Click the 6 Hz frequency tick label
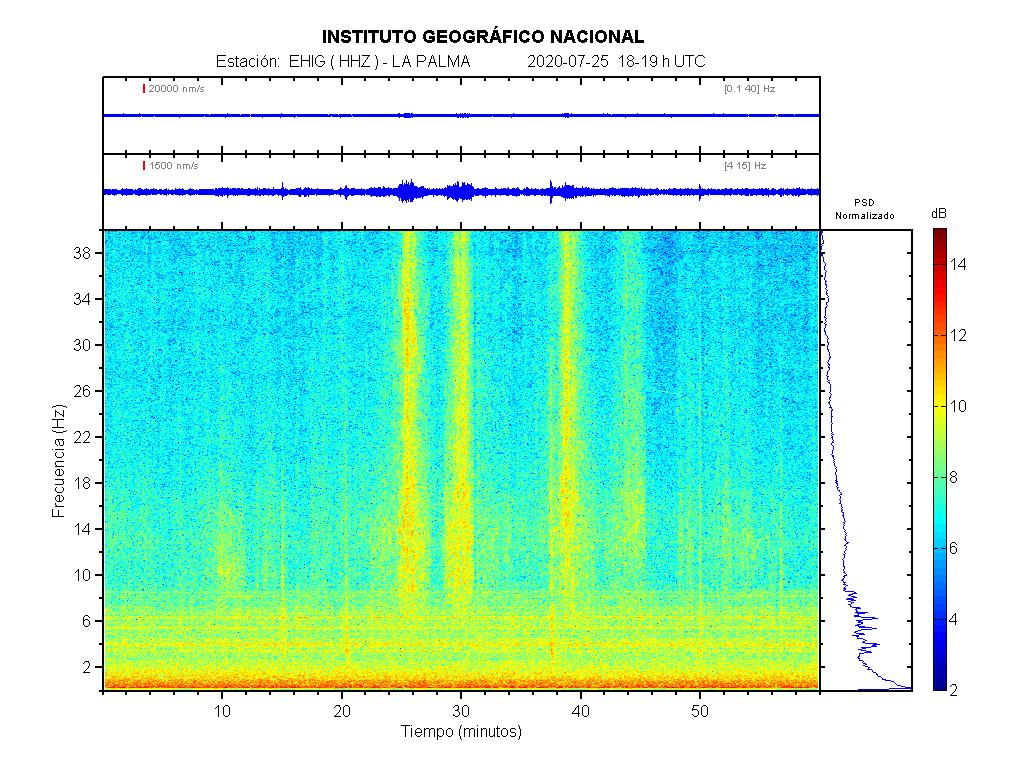This screenshot has height=768, width=1025. click(86, 622)
